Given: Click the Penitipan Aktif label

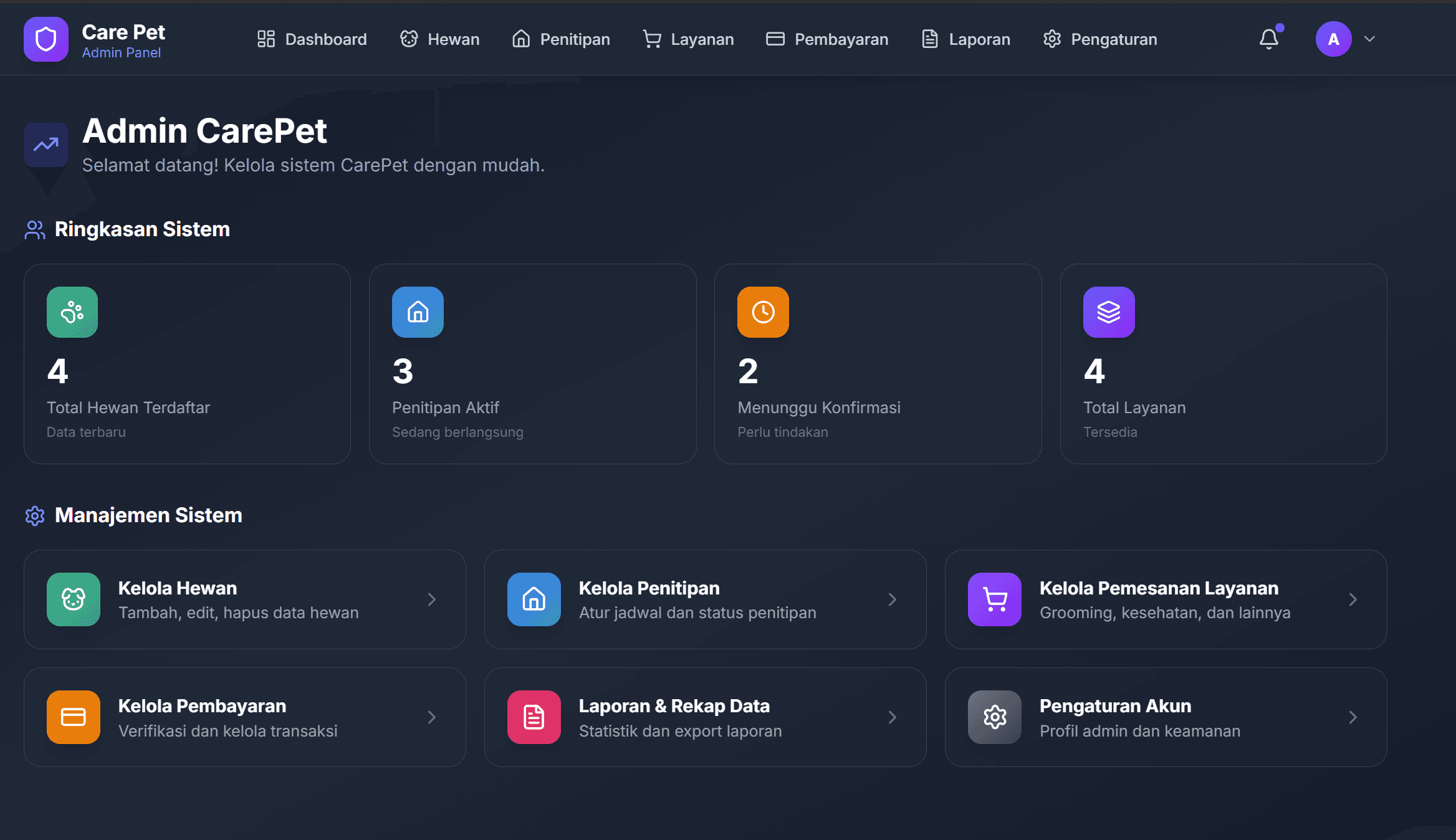Looking at the screenshot, I should coord(446,408).
